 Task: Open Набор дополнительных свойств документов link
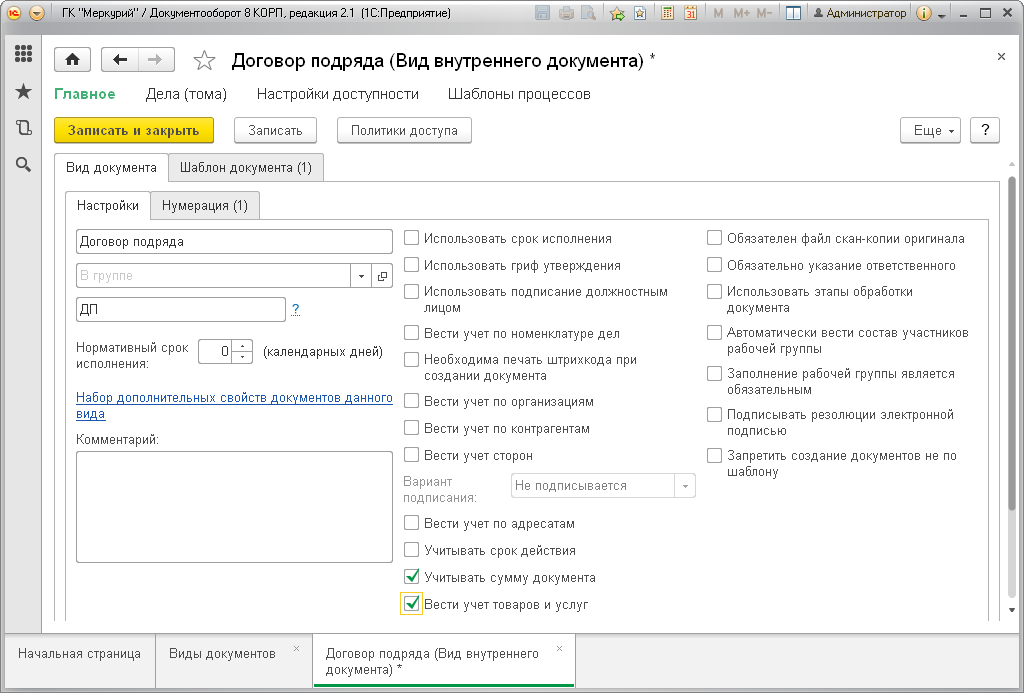point(234,406)
